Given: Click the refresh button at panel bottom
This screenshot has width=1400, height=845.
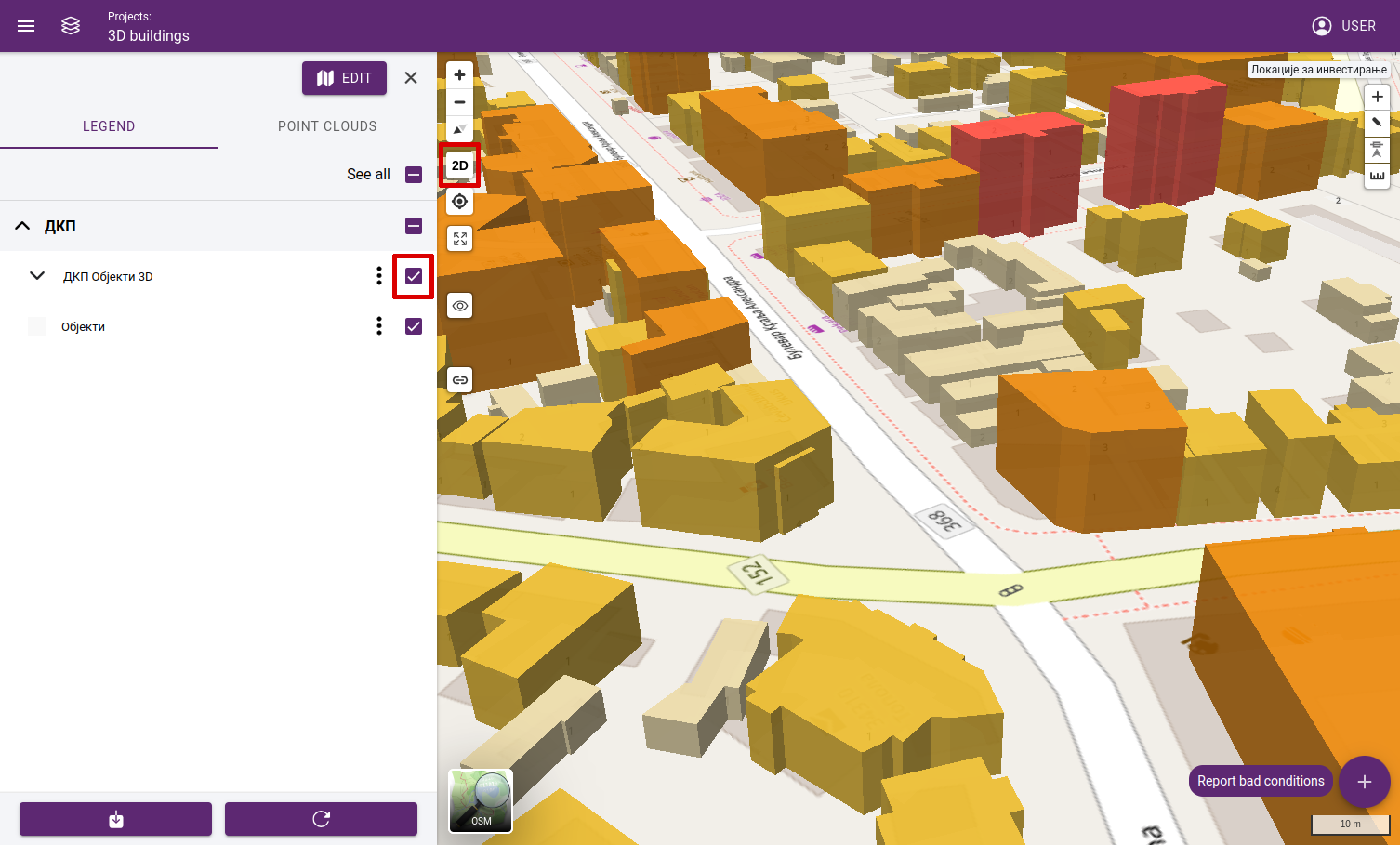Looking at the screenshot, I should (321, 819).
